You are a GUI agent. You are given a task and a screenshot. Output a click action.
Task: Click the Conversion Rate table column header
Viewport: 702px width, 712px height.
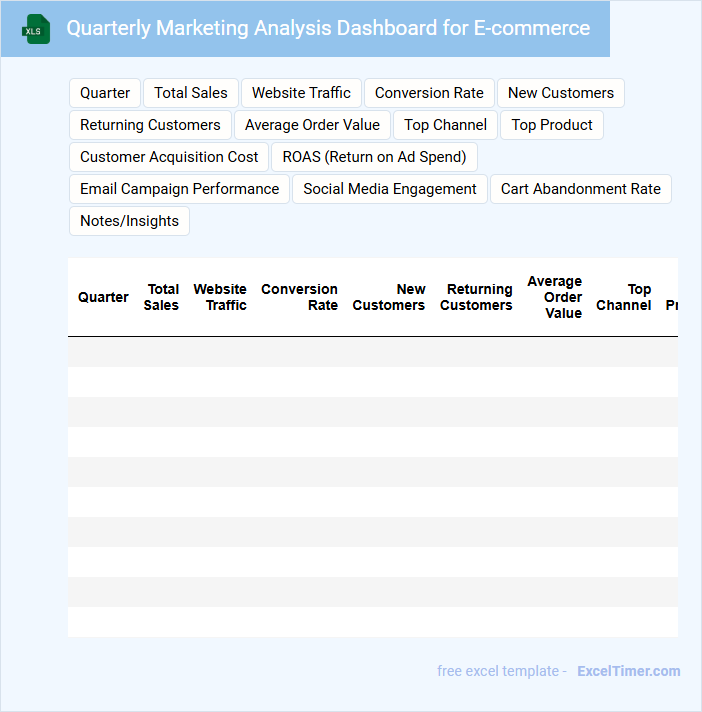point(300,297)
